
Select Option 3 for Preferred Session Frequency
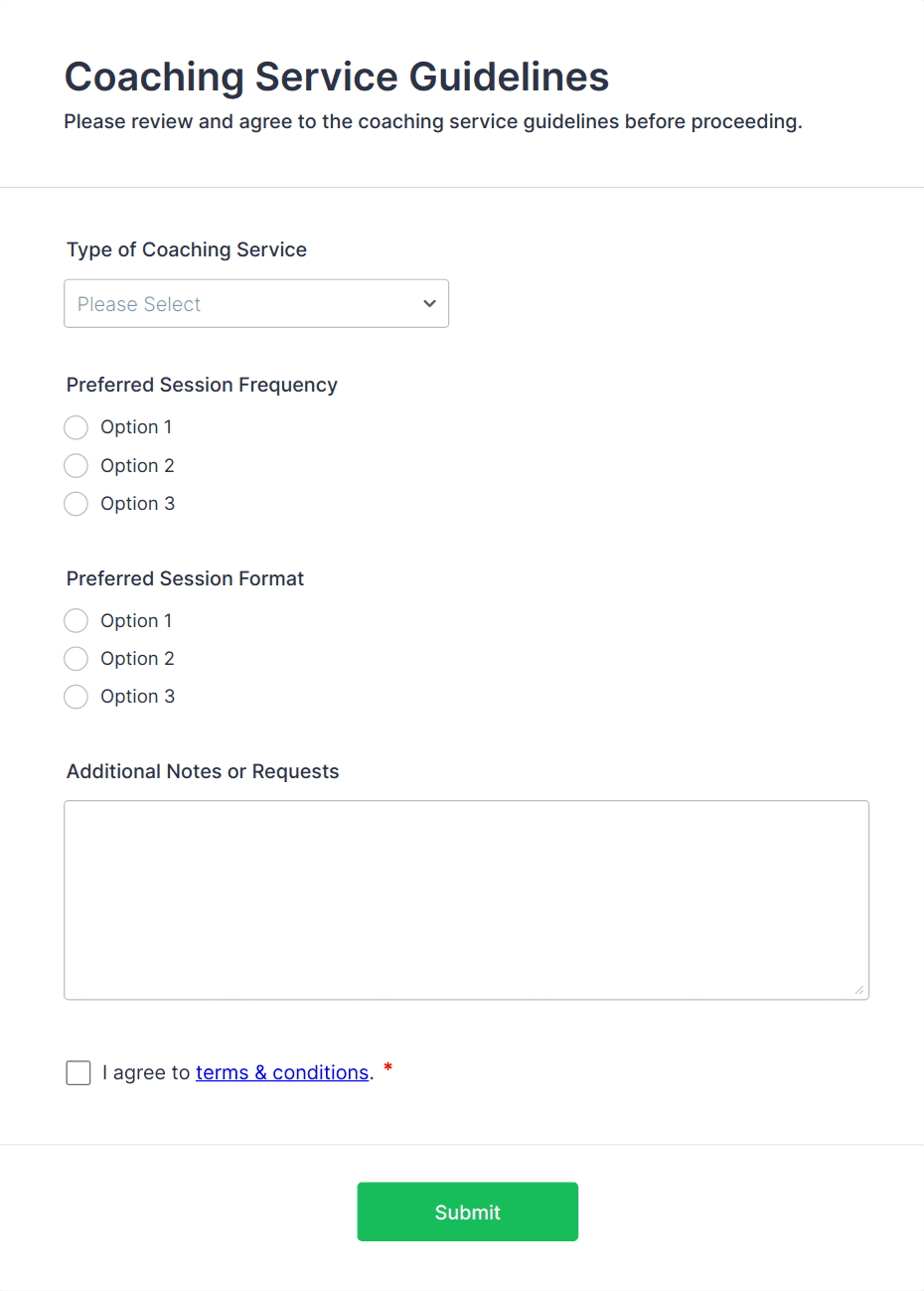[x=76, y=504]
